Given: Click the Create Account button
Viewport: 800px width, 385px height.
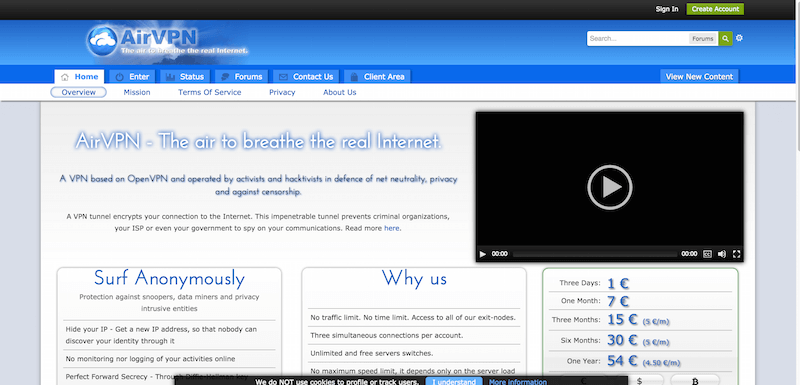Looking at the screenshot, I should tap(715, 9).
